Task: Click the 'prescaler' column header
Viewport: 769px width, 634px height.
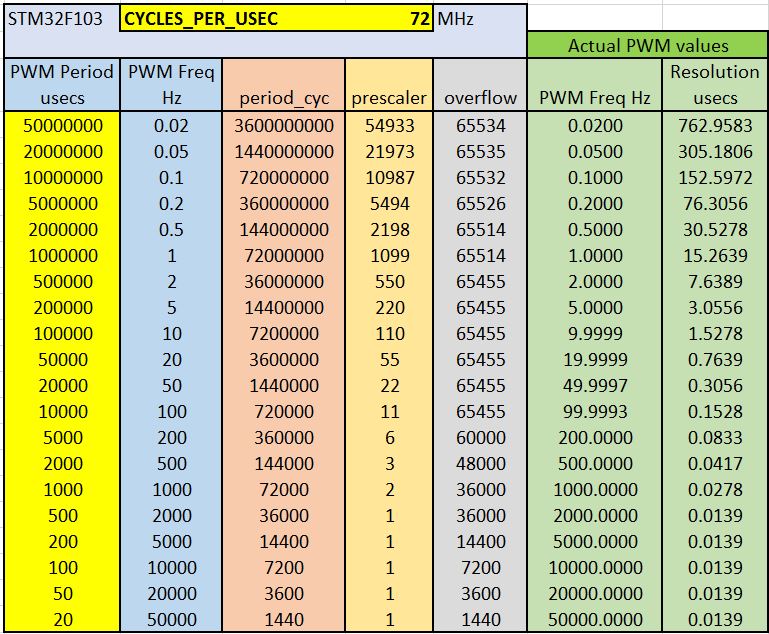Action: click(389, 97)
